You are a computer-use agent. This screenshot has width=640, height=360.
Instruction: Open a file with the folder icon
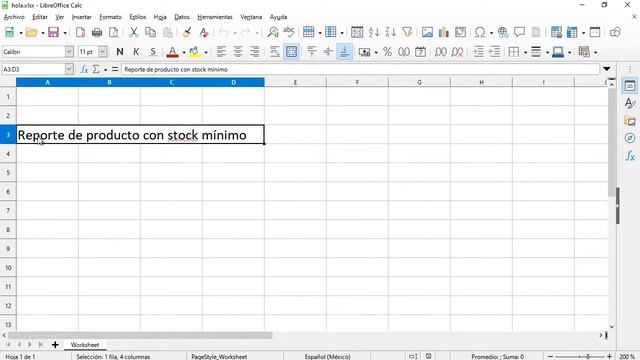click(x=31, y=32)
